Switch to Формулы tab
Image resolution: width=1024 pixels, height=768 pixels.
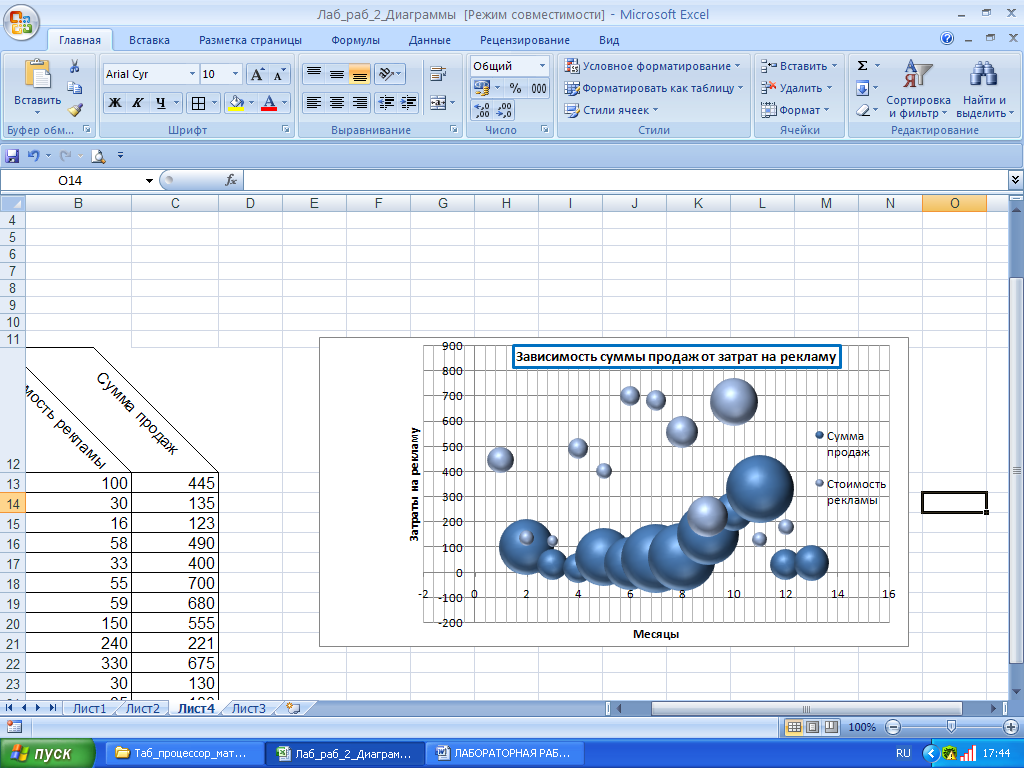point(355,40)
